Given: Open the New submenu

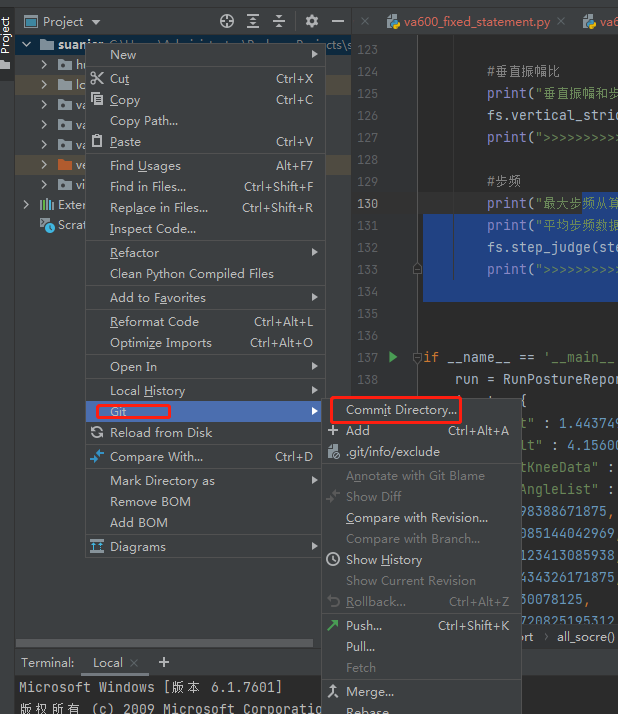Looking at the screenshot, I should coord(205,55).
